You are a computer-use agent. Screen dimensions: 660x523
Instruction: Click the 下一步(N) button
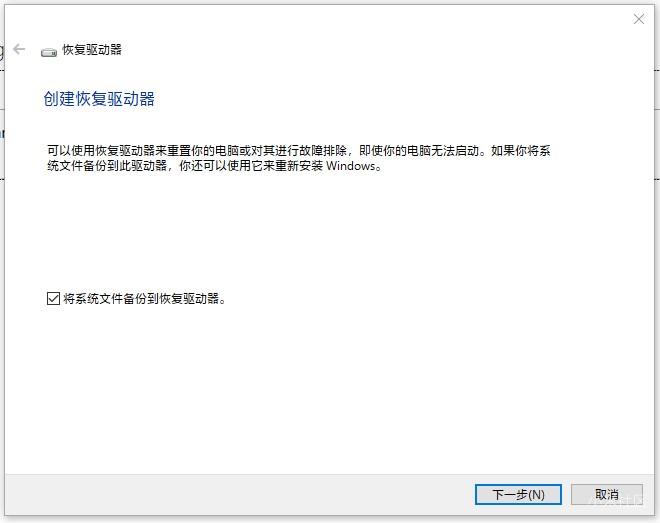pos(518,494)
